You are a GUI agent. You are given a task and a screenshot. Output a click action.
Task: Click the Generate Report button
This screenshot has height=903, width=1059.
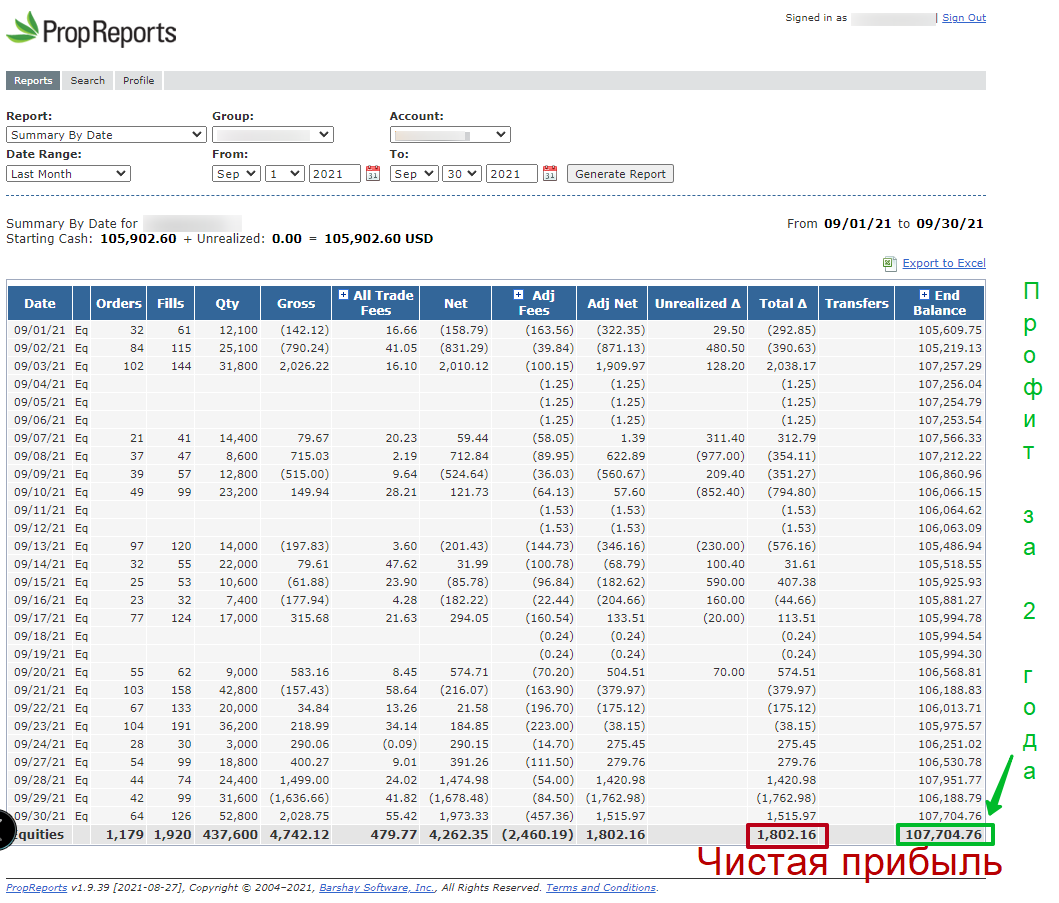(x=620, y=174)
